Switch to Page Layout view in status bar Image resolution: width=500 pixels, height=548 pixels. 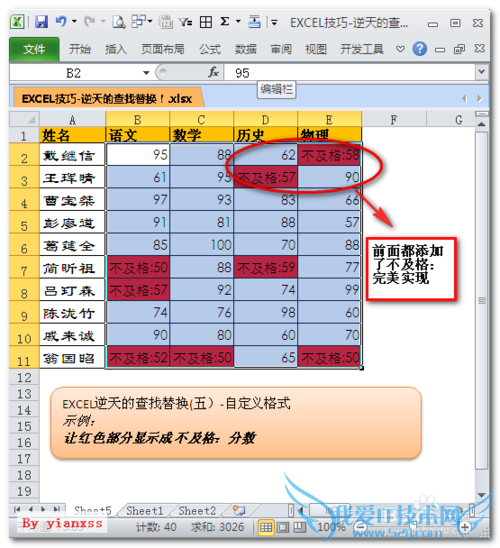283,527
